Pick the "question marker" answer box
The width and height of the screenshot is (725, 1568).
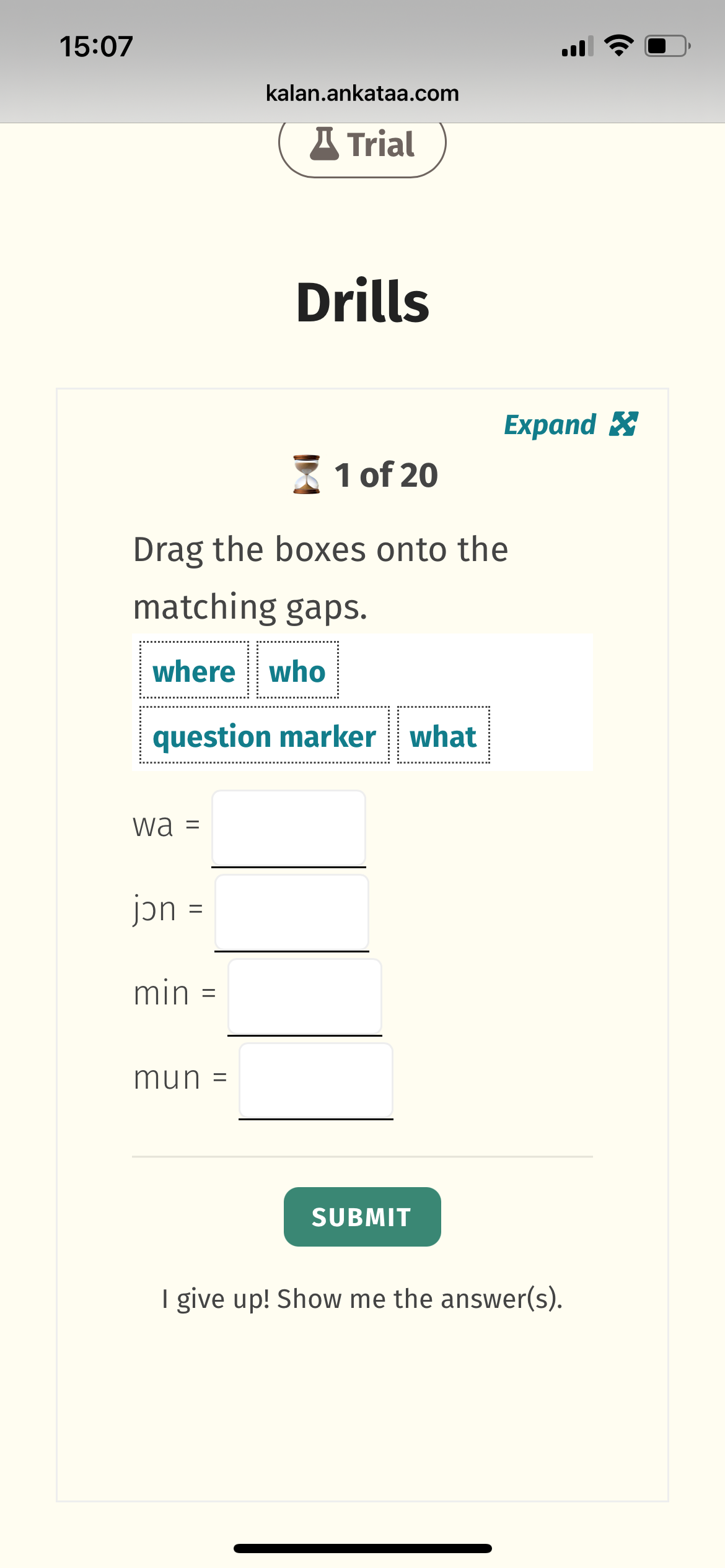pos(265,736)
